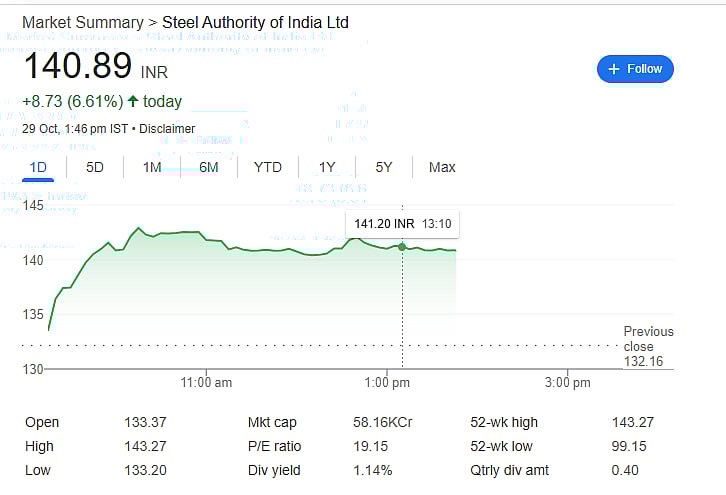Image resolution: width=726 pixels, height=495 pixels.
Task: Click the 11:00 am axis label
Action: (207, 382)
